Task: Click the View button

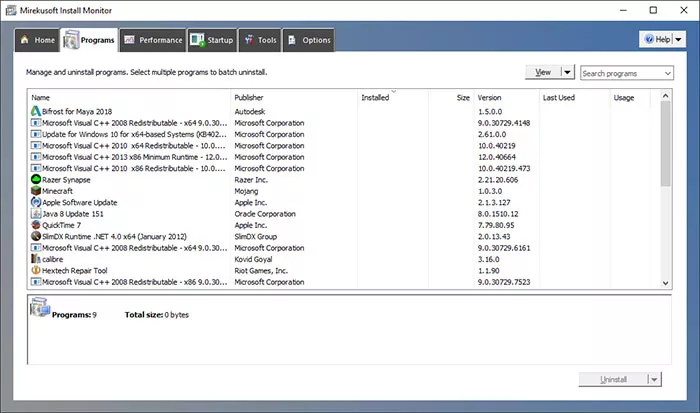Action: tap(543, 72)
